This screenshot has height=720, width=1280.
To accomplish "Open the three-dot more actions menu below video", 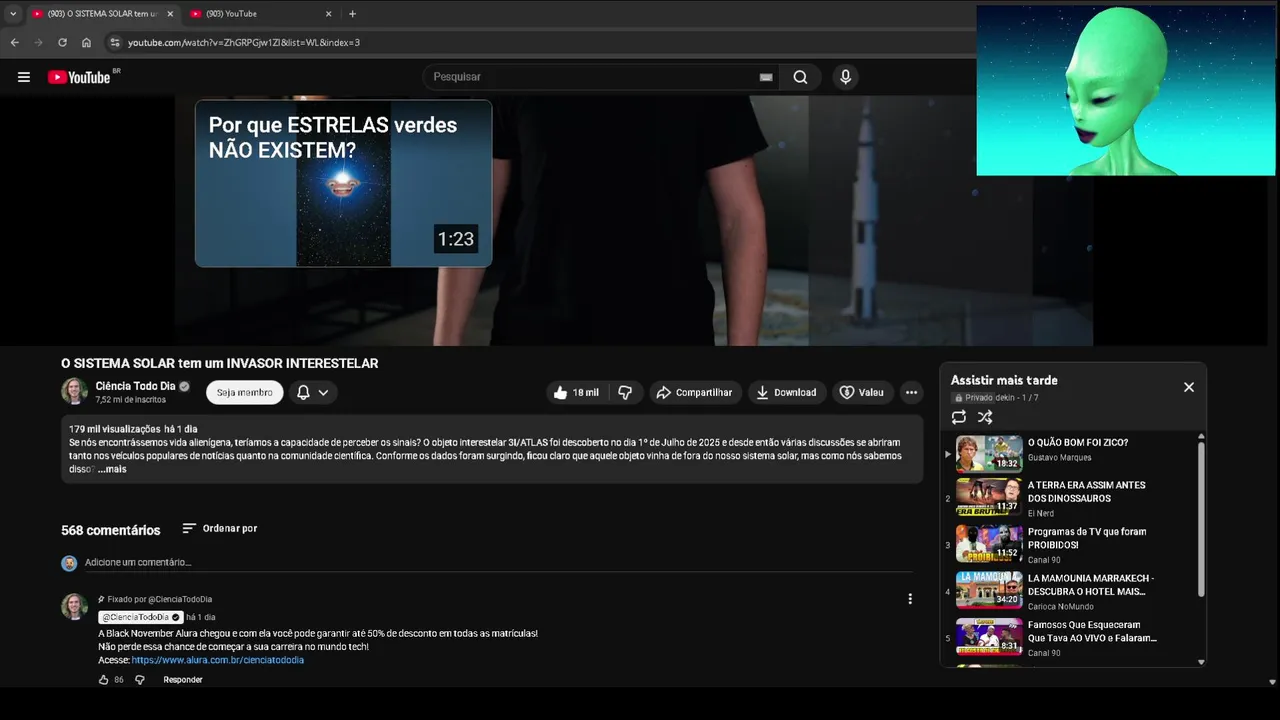I will pos(911,393).
